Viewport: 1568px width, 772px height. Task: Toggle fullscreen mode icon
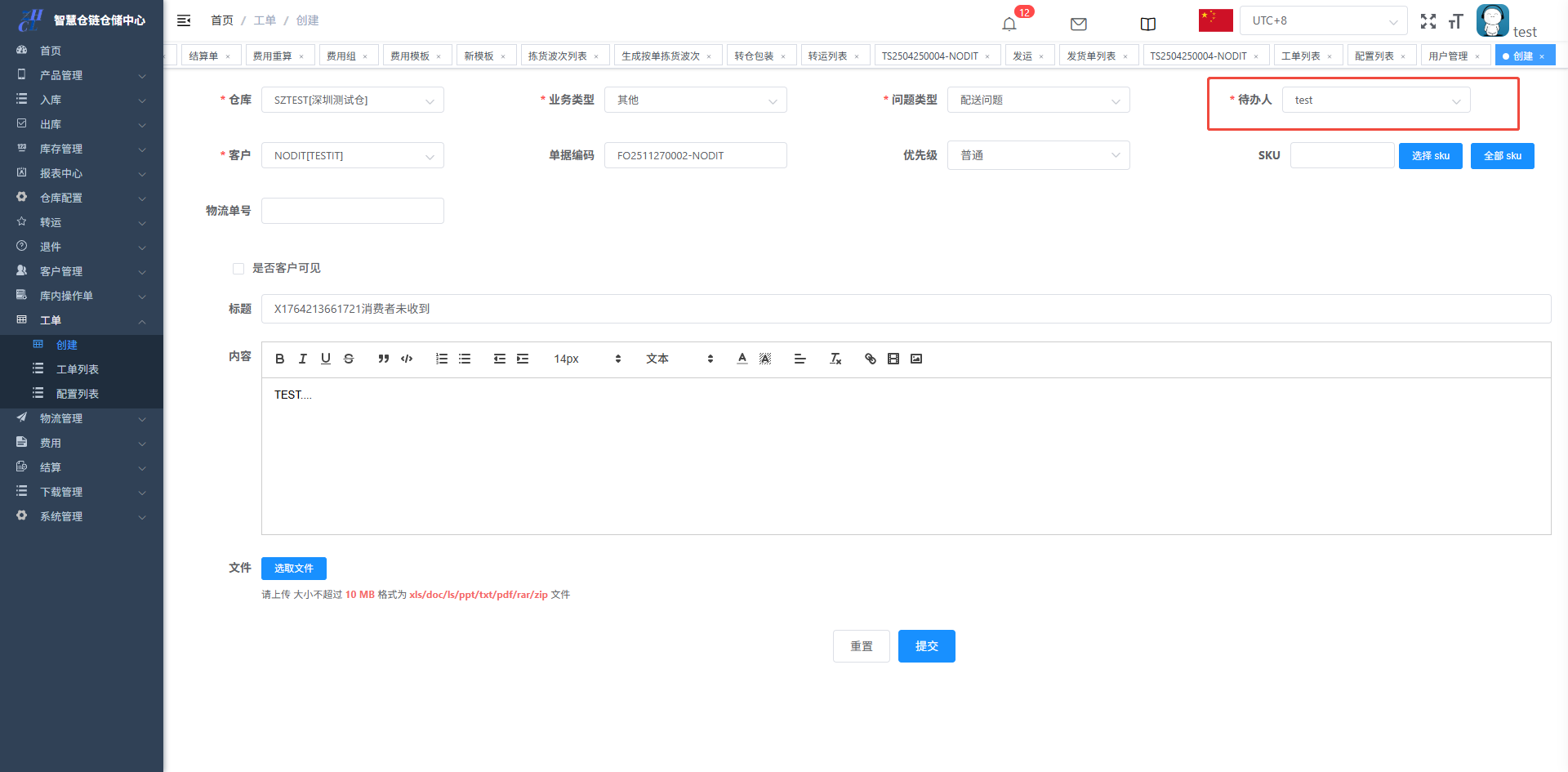pyautogui.click(x=1428, y=21)
